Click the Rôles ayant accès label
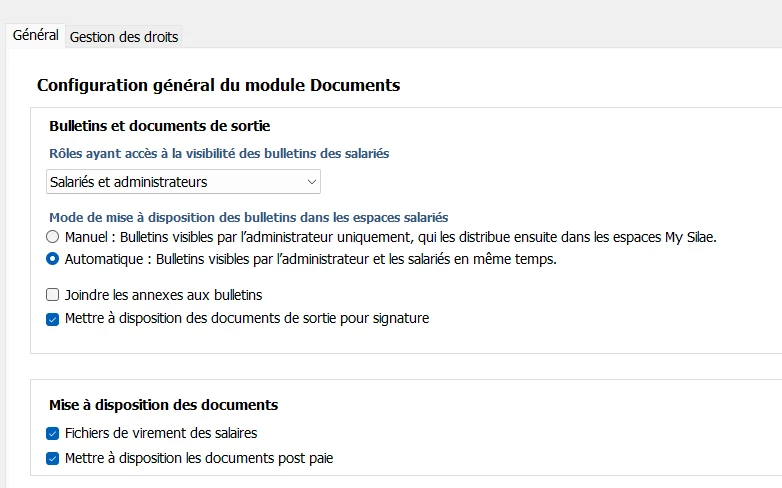This screenshot has height=488, width=782. pos(219,154)
